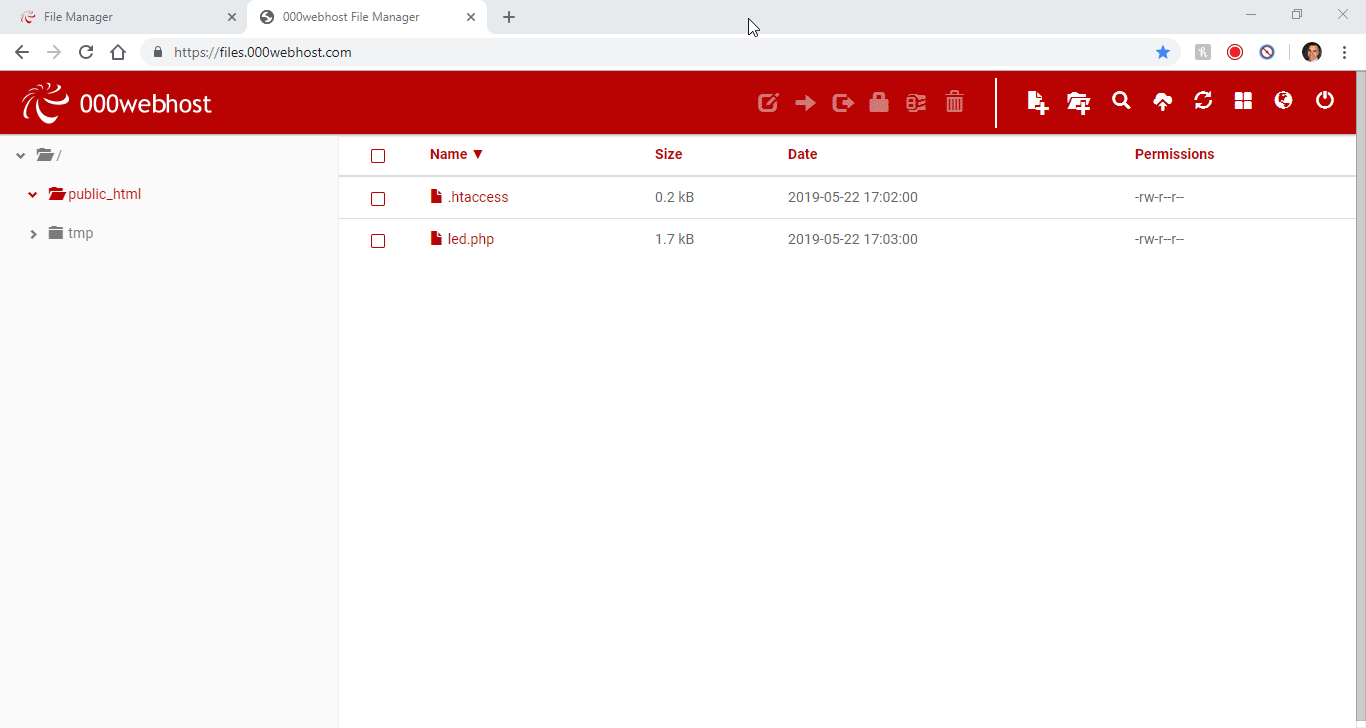Collapse the public_html folder in the sidebar
The width and height of the screenshot is (1366, 728).
point(32,194)
